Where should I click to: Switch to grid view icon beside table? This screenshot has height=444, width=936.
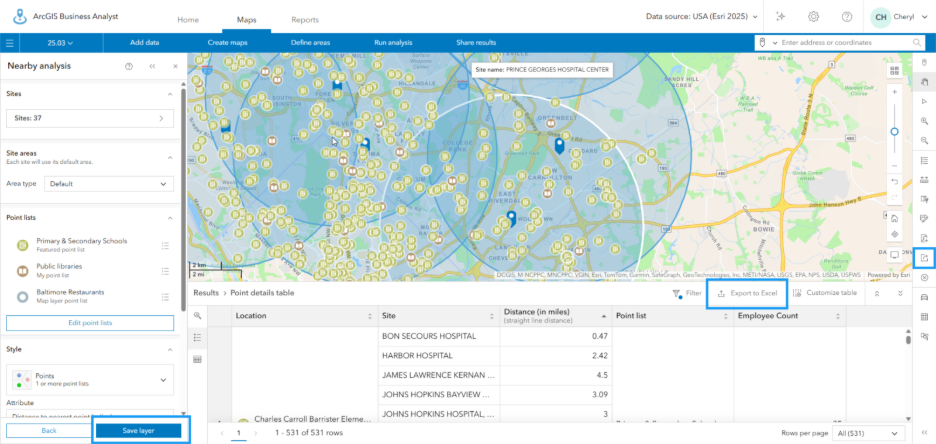(x=198, y=359)
